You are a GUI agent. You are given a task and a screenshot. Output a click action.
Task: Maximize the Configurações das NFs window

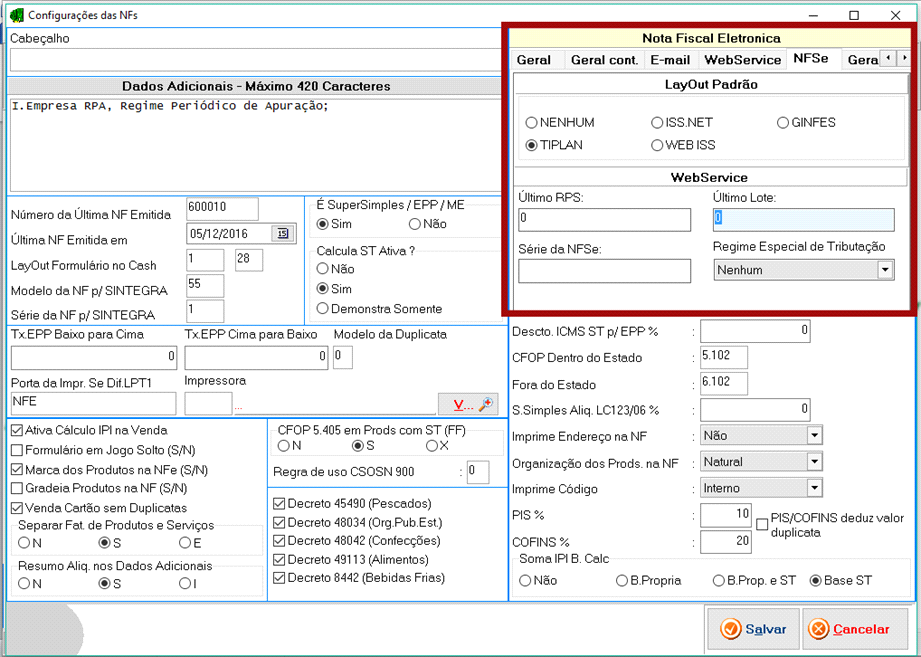coord(854,15)
